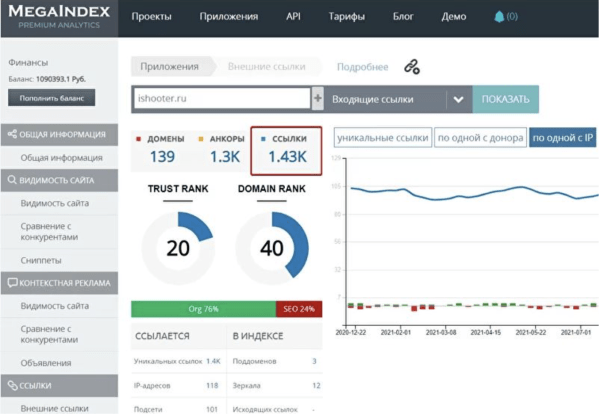Click the notifications bell icon
This screenshot has height=416, width=600.
pyautogui.click(x=500, y=17)
